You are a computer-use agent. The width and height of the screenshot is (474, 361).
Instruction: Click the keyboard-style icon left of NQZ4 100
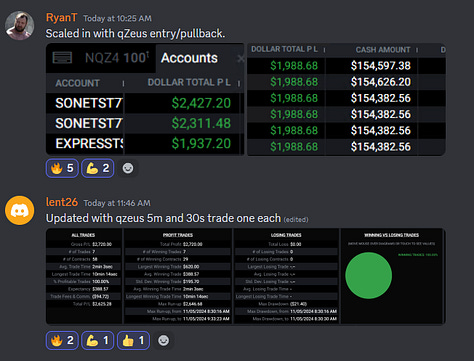click(62, 58)
